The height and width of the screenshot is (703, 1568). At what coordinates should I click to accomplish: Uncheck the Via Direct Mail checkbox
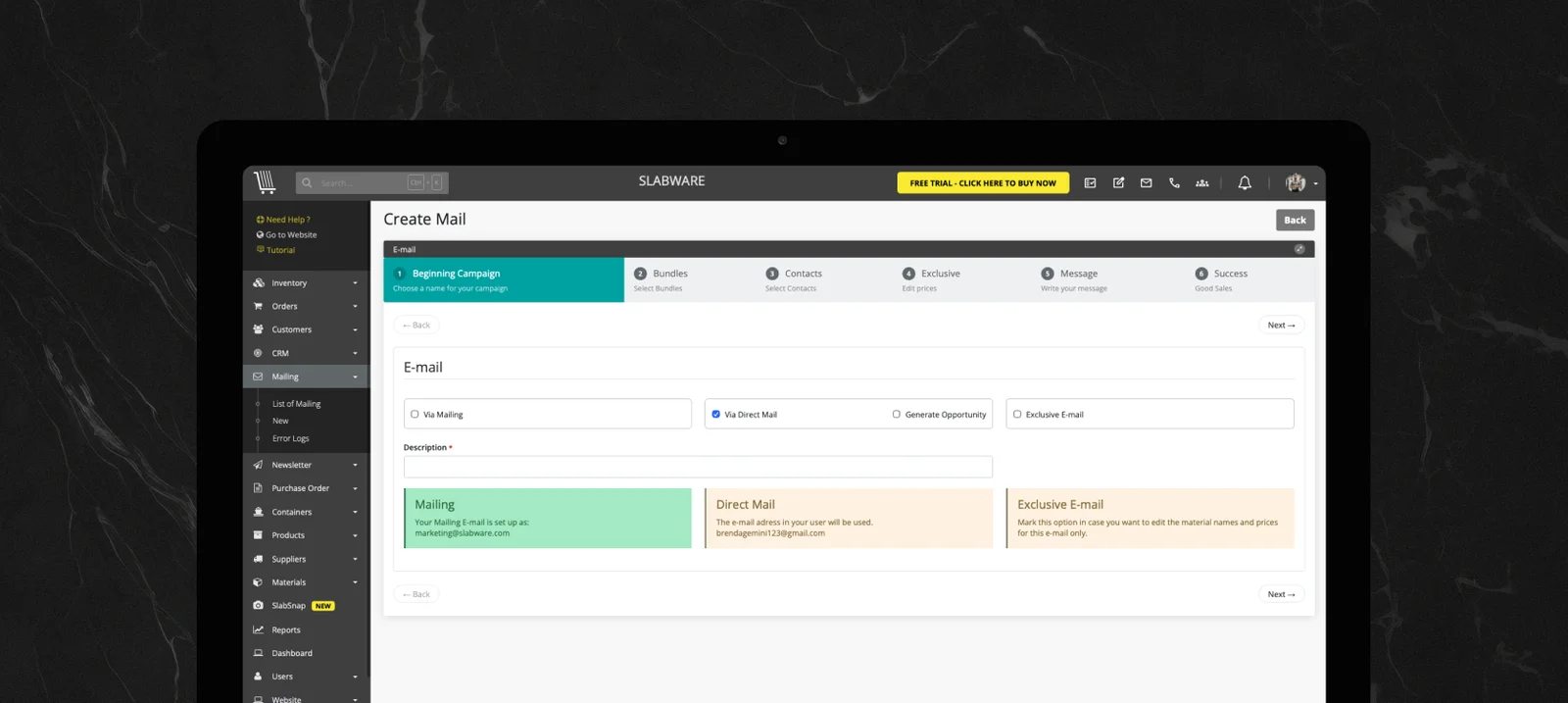pyautogui.click(x=715, y=414)
